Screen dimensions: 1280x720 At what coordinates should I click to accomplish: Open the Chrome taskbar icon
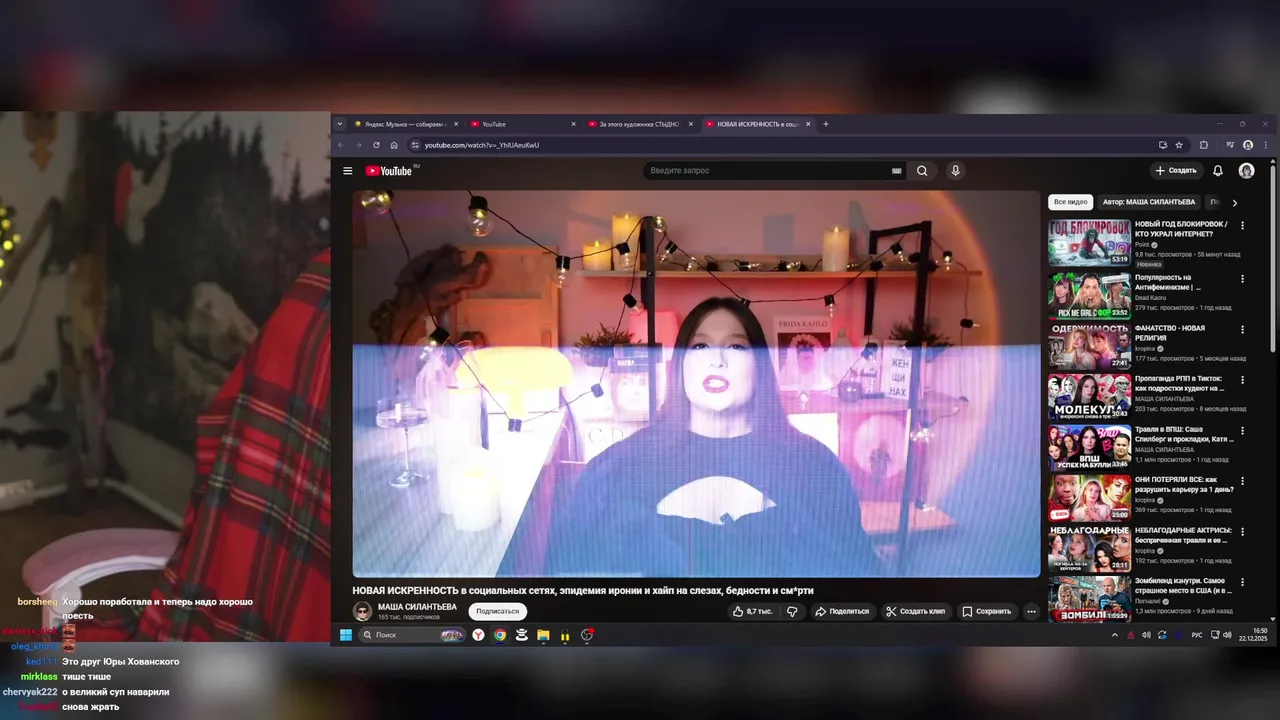point(500,635)
